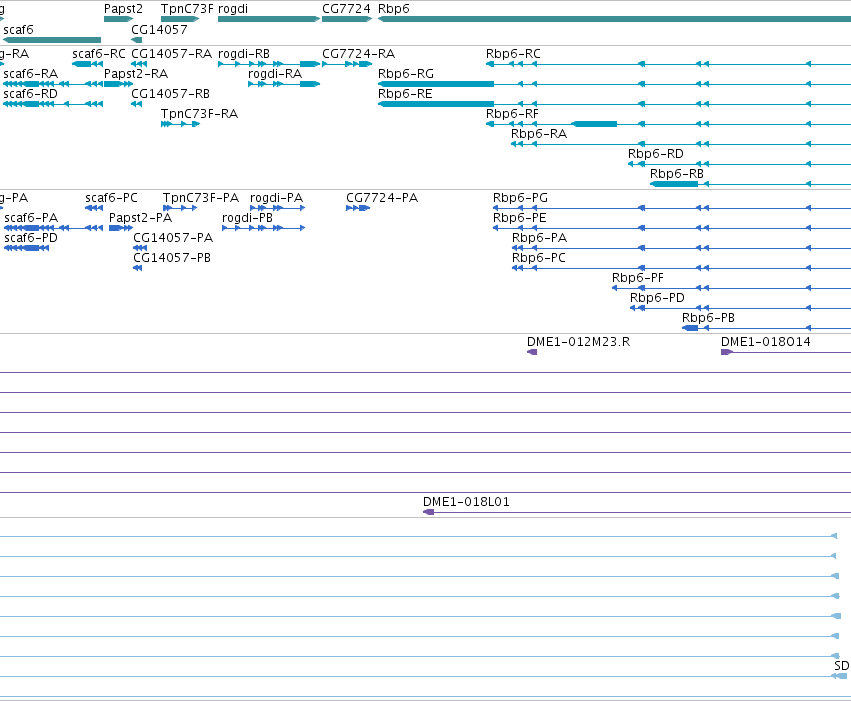Open the rogdi gene feature label
851x701 pixels.
(x=233, y=9)
